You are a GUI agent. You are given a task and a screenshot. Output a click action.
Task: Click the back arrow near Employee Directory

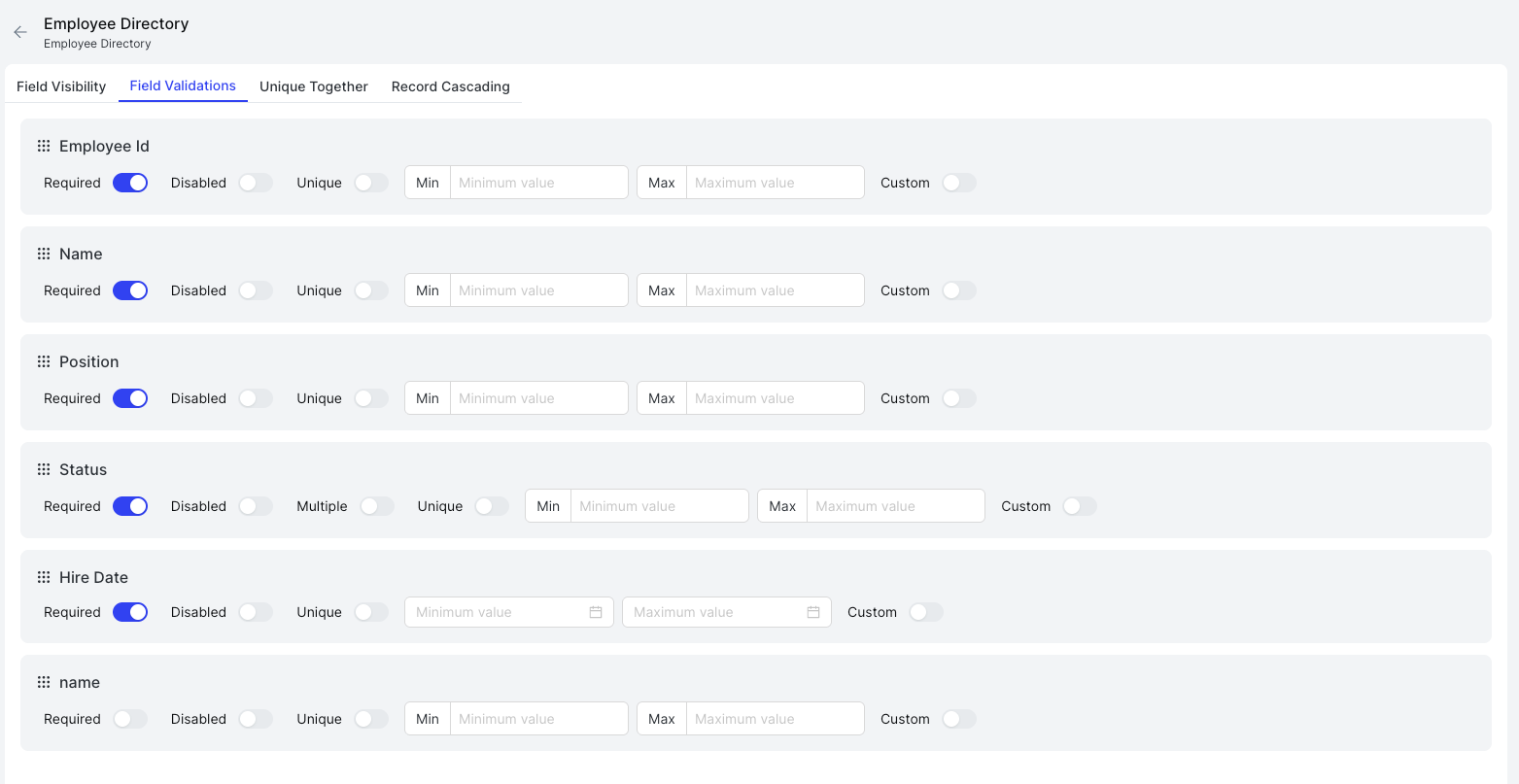(20, 32)
